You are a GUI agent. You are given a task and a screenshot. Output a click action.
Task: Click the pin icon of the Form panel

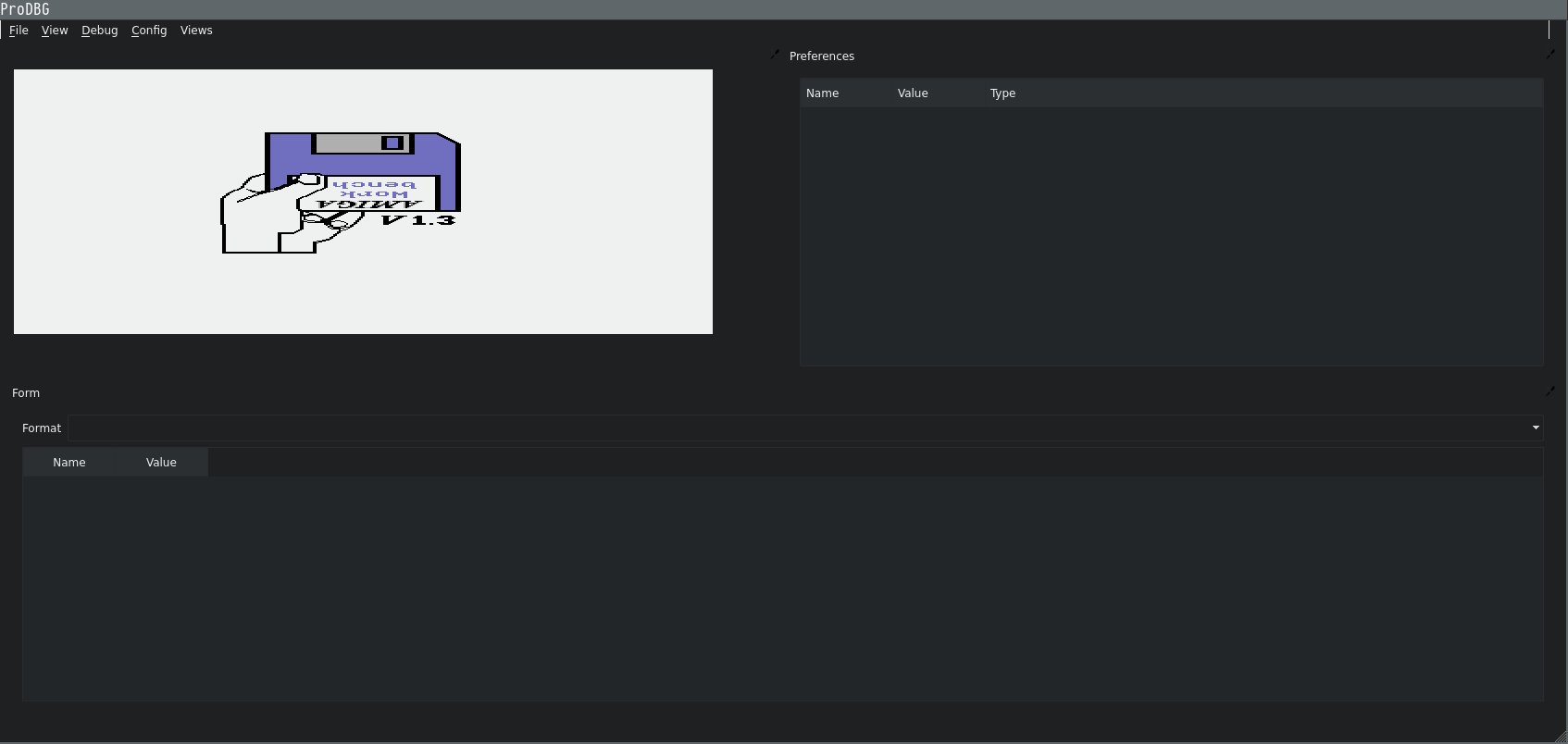[1550, 391]
